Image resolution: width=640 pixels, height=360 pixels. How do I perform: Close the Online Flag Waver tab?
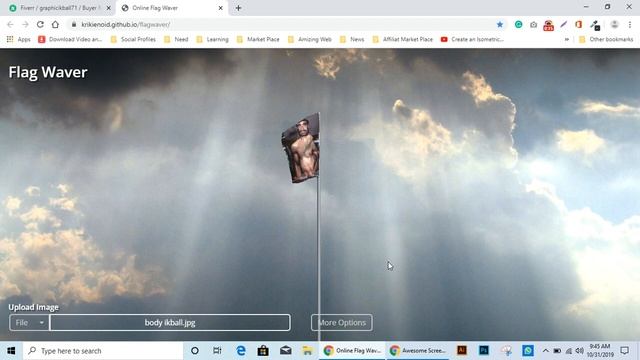[220, 8]
